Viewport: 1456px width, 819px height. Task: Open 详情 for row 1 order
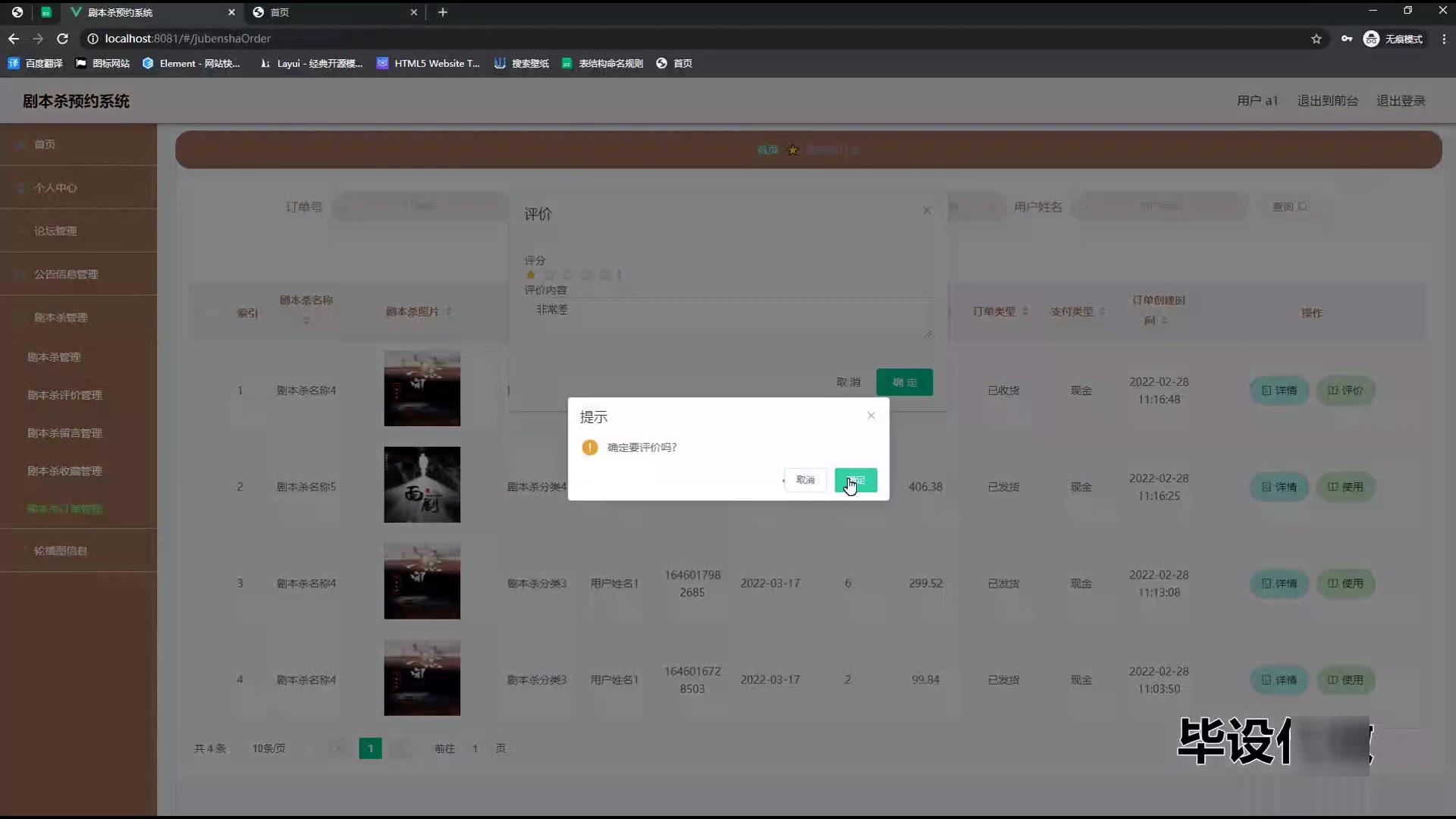pyautogui.click(x=1279, y=391)
